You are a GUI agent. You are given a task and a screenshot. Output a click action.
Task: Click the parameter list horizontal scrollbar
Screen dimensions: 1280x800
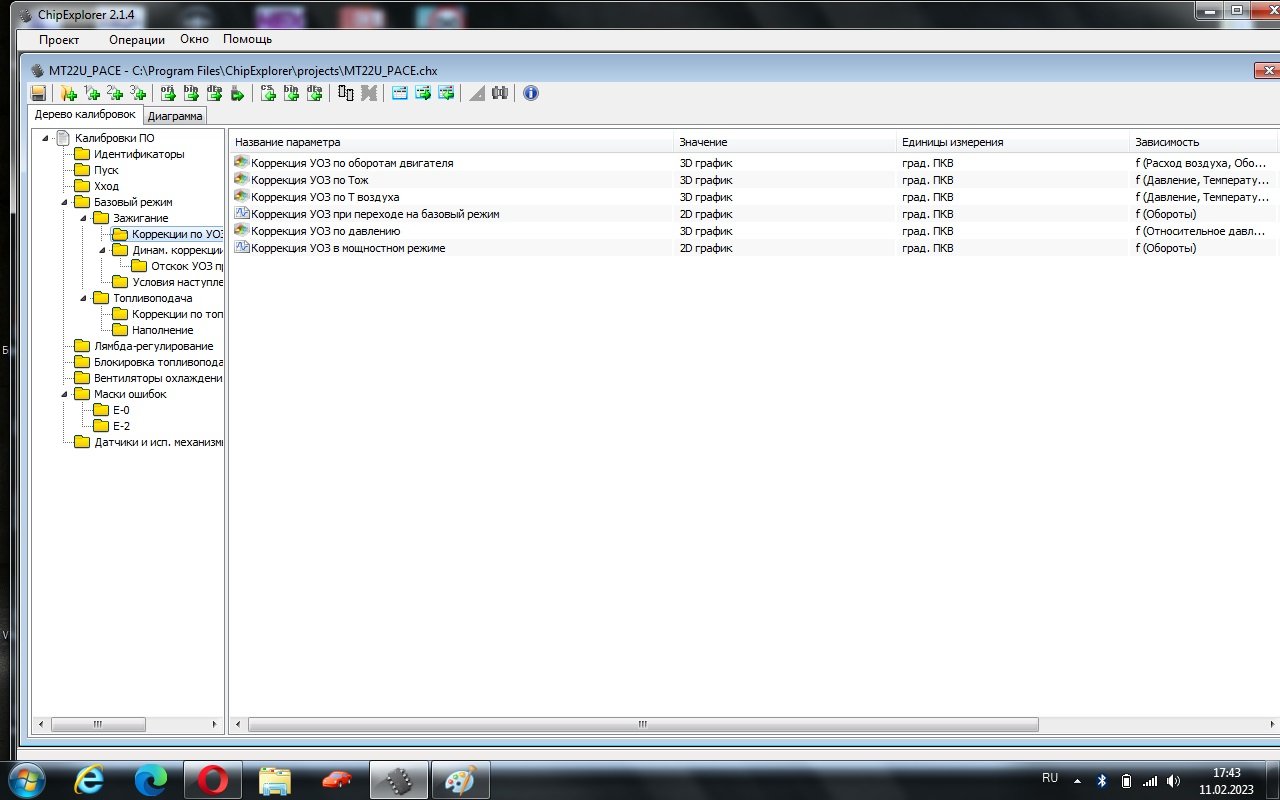point(643,724)
